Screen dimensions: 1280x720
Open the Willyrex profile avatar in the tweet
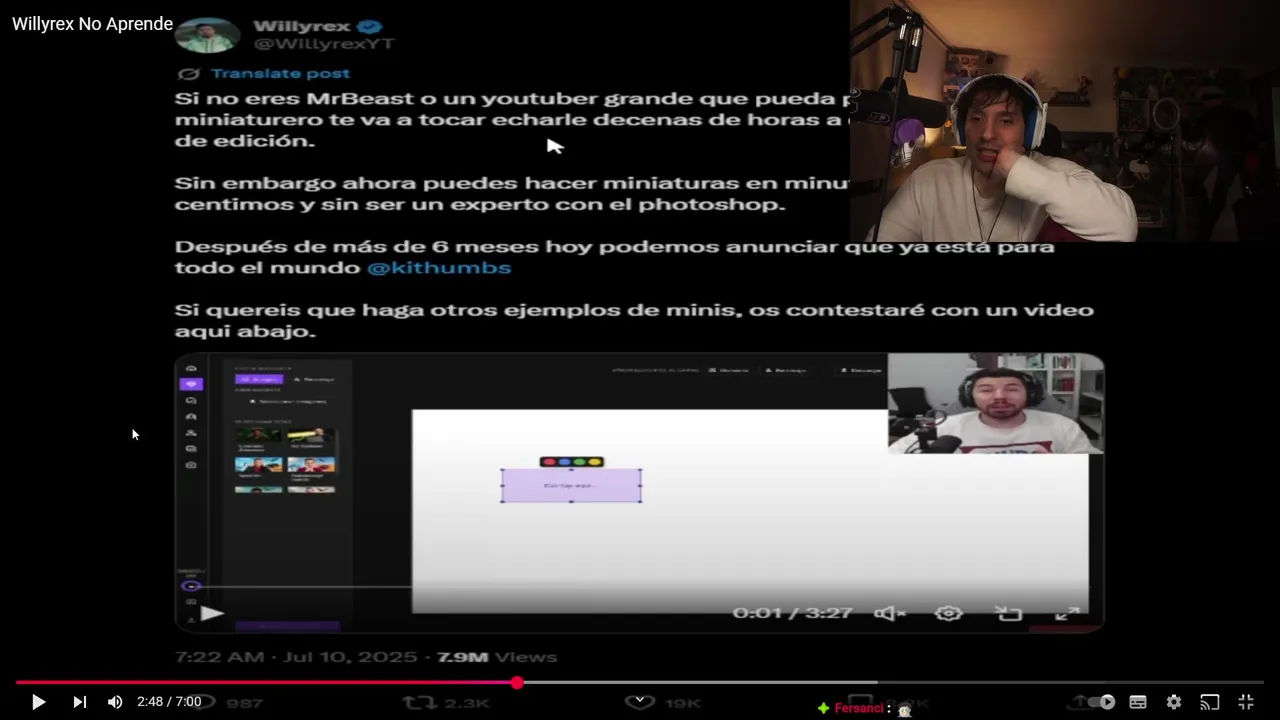coord(207,34)
